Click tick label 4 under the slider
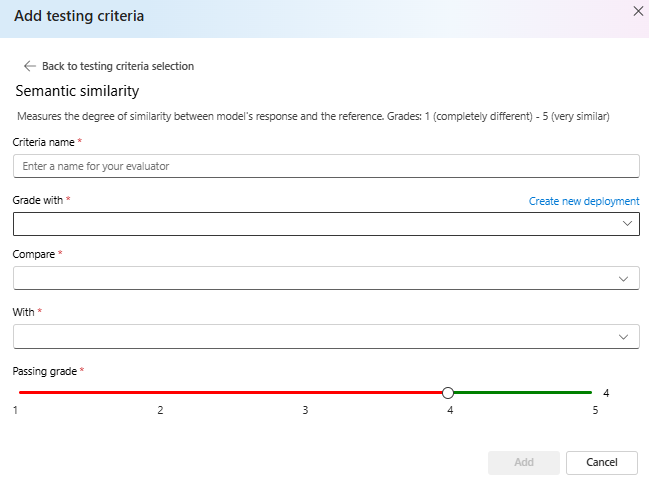This screenshot has height=481, width=649. 450,411
